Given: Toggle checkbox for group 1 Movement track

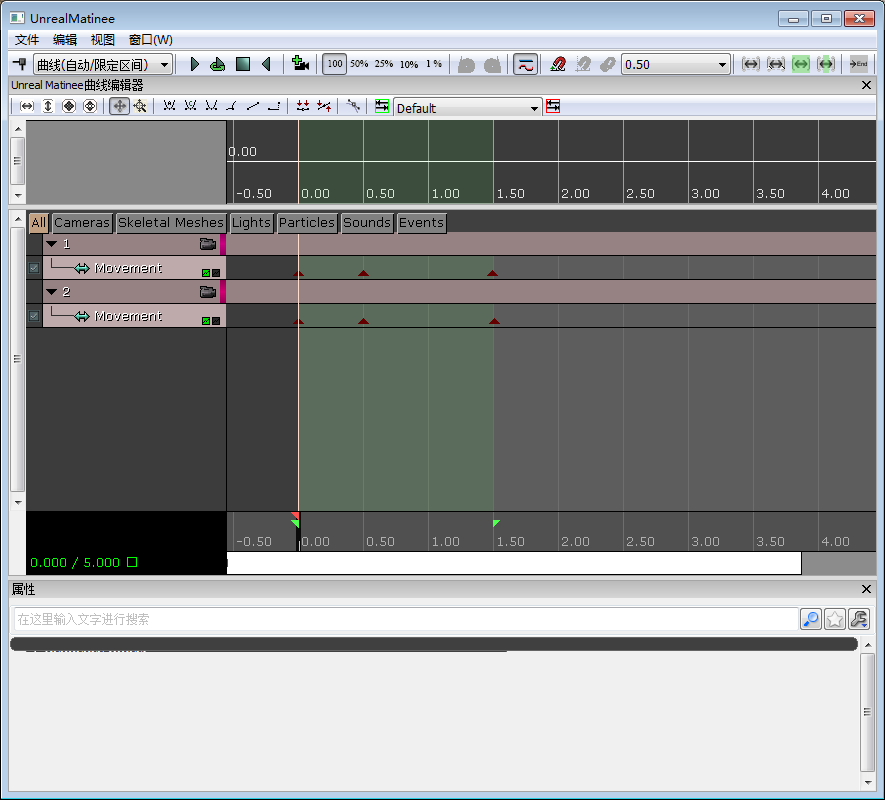Looking at the screenshot, I should [x=34, y=268].
